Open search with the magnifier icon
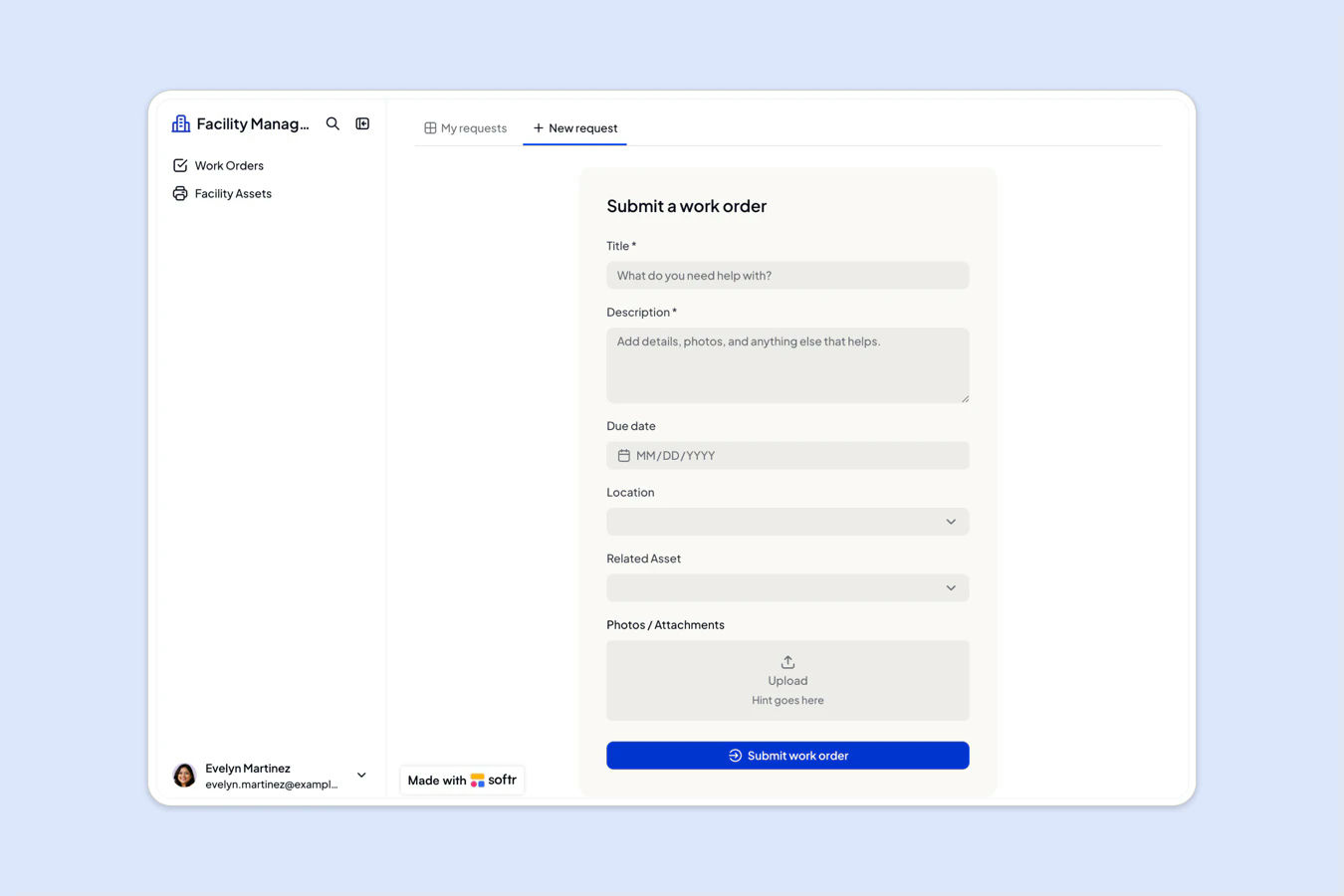The image size is (1344, 896). [x=333, y=123]
